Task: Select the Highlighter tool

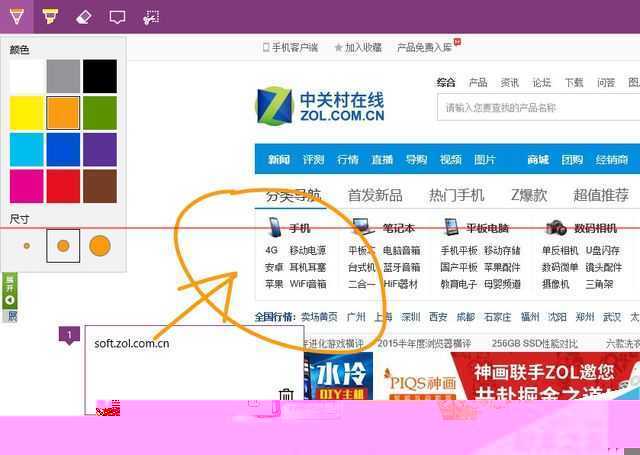Action: tap(50, 17)
